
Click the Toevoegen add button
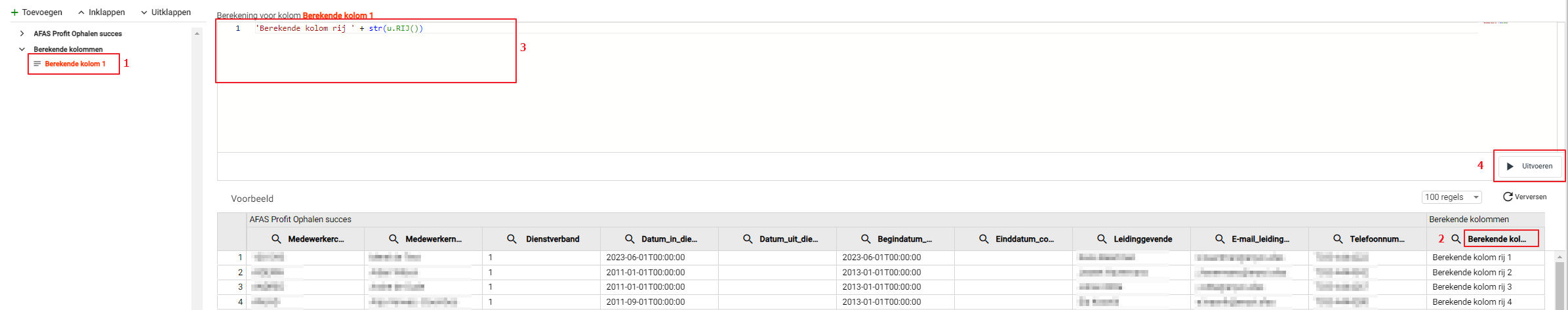[37, 12]
